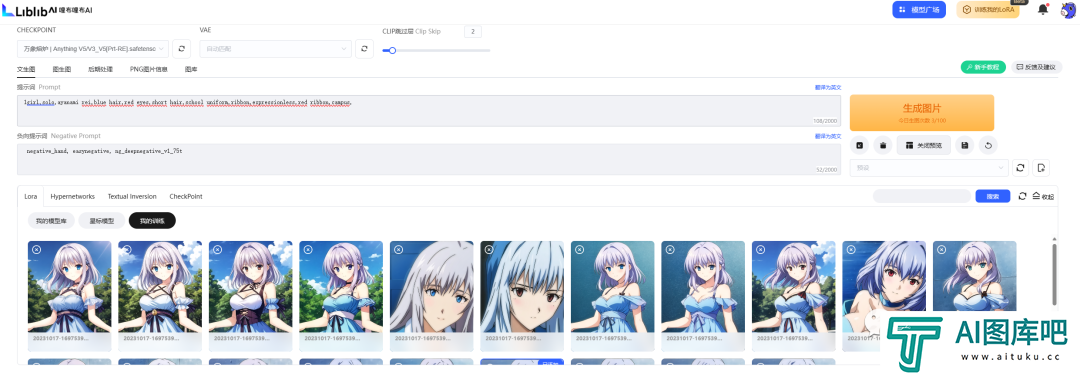Select the 我的训练 filter pill
The height and width of the screenshot is (376, 1080).
click(x=152, y=221)
